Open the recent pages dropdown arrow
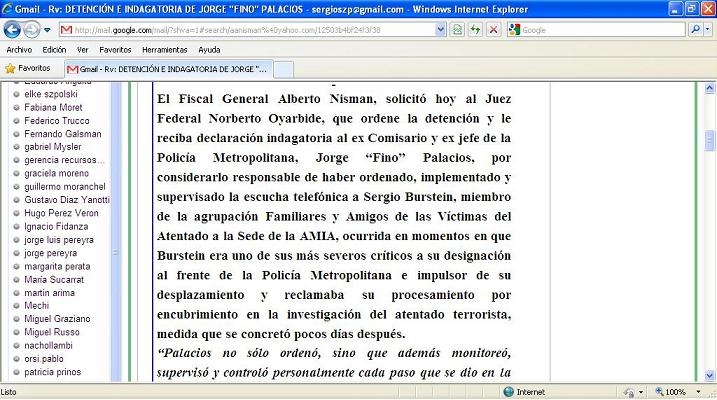Image resolution: width=717 pixels, height=400 pixels. coord(47,30)
